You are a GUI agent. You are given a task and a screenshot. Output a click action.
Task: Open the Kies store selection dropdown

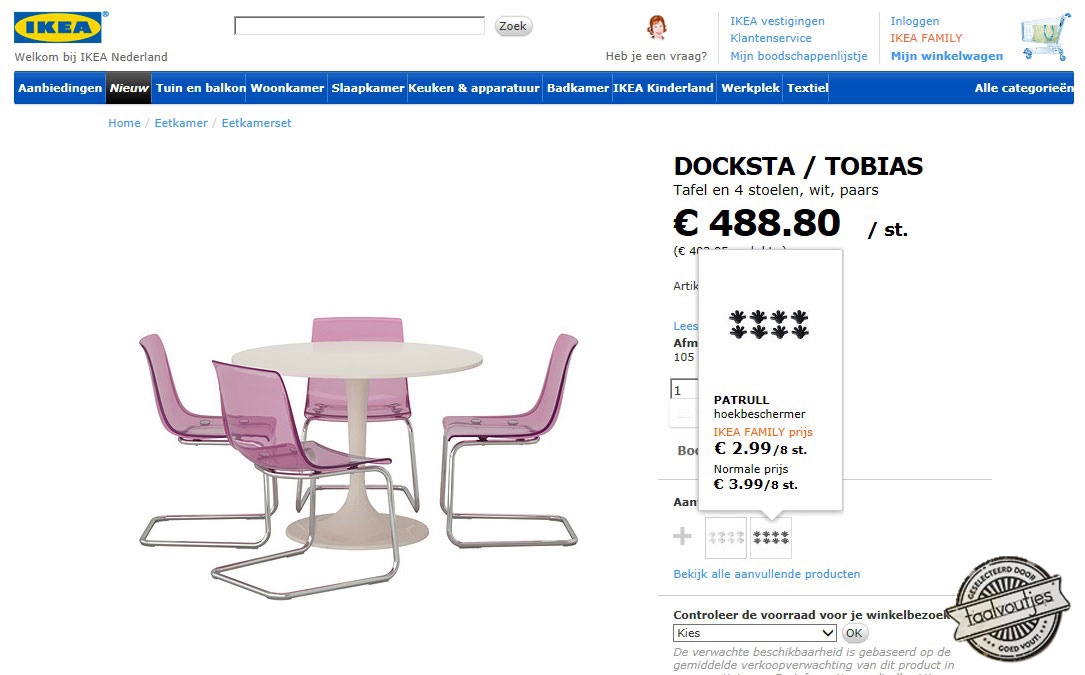click(755, 633)
